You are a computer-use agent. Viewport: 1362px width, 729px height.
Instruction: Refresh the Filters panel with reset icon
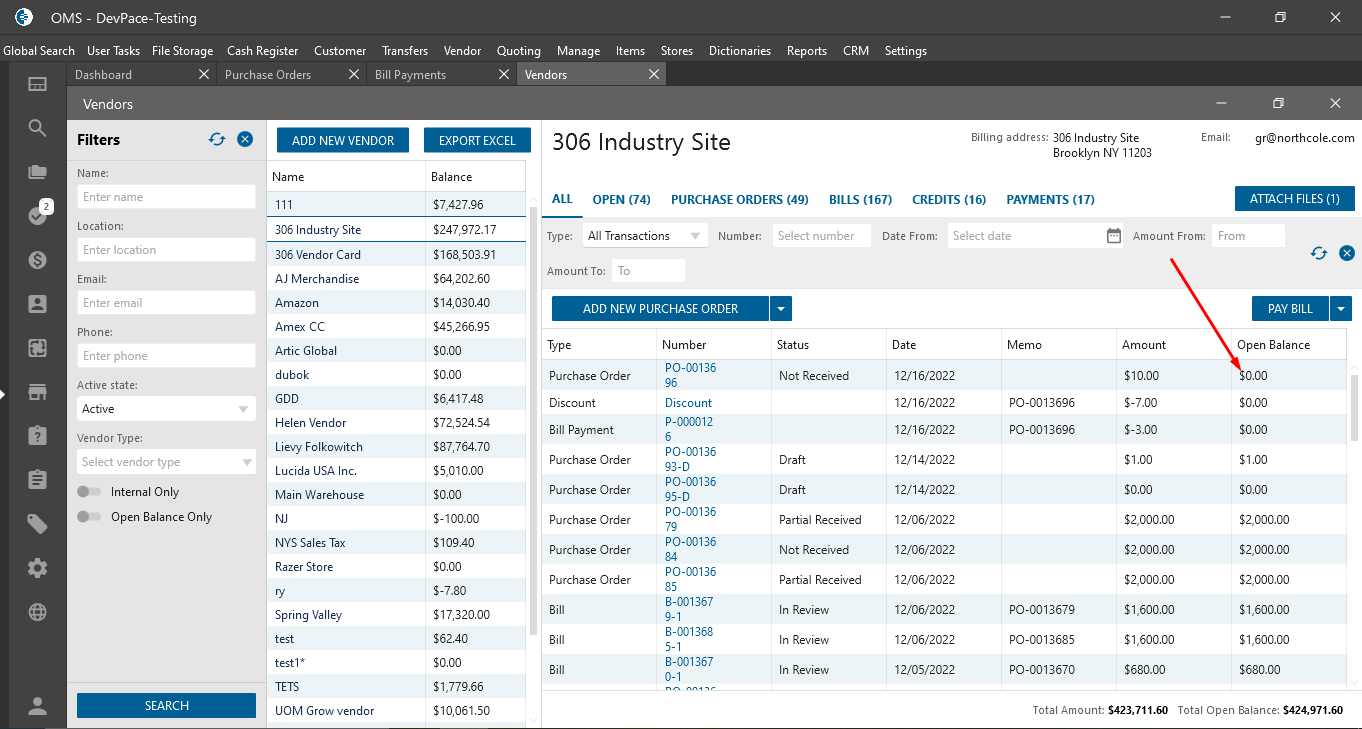point(217,140)
